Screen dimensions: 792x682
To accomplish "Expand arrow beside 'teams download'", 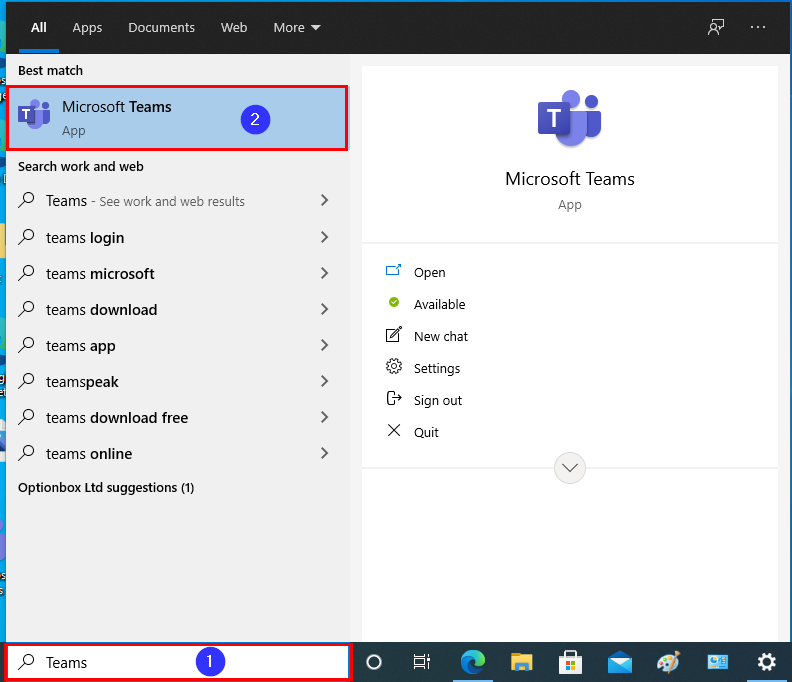I will 324,309.
